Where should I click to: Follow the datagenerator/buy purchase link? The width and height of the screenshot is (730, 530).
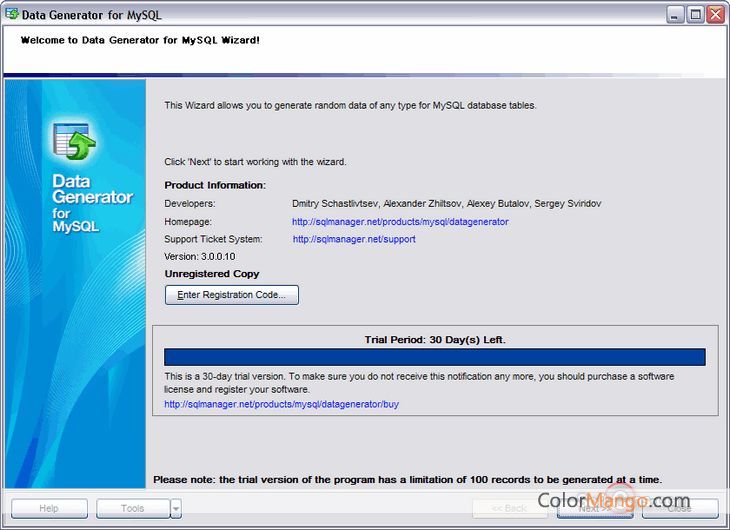click(281, 404)
